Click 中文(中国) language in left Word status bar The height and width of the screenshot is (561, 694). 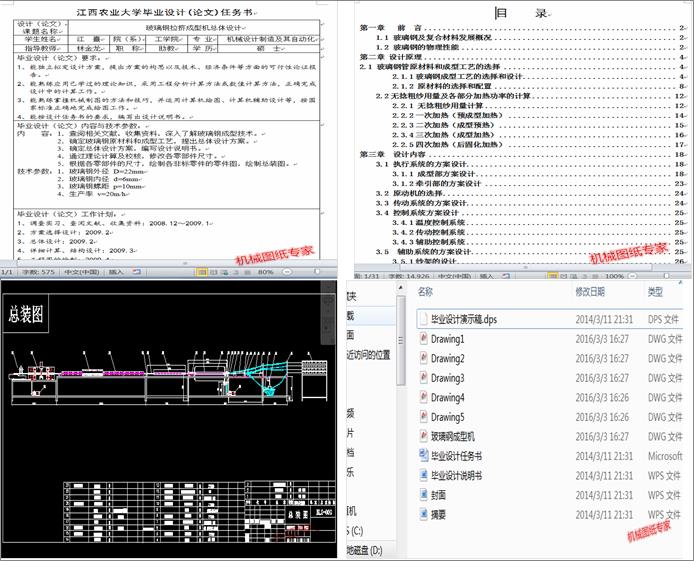click(x=82, y=272)
